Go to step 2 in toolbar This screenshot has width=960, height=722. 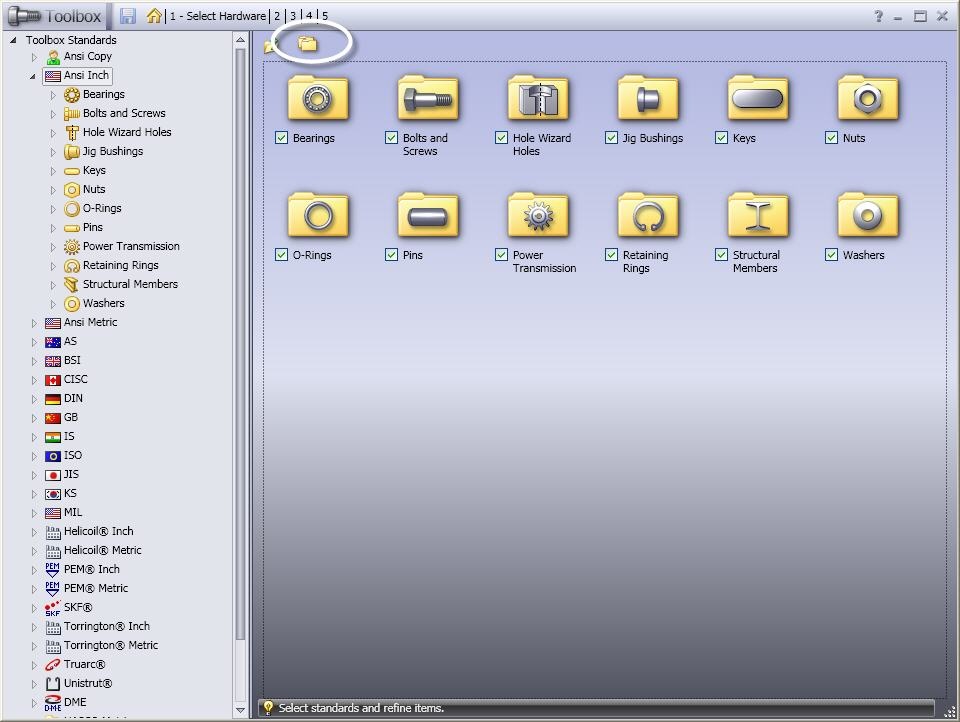pos(277,16)
